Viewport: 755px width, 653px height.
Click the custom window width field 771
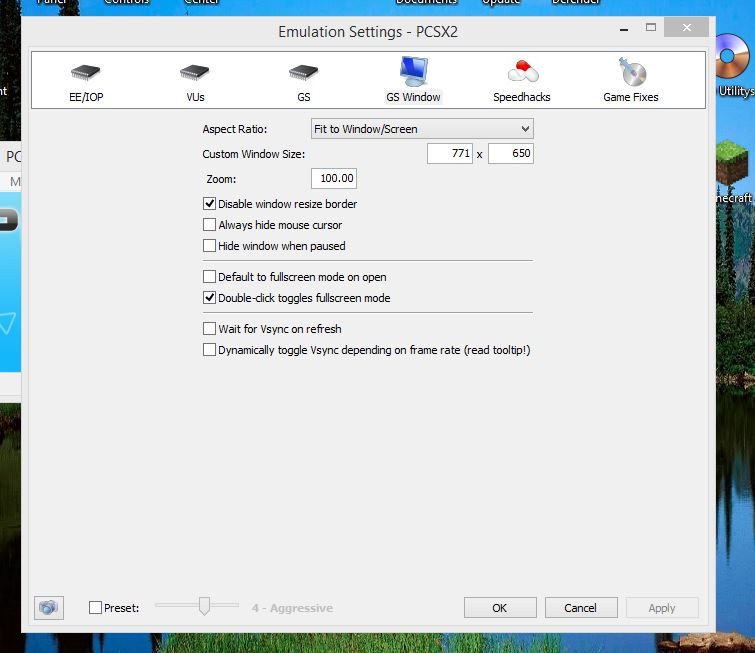coord(450,154)
